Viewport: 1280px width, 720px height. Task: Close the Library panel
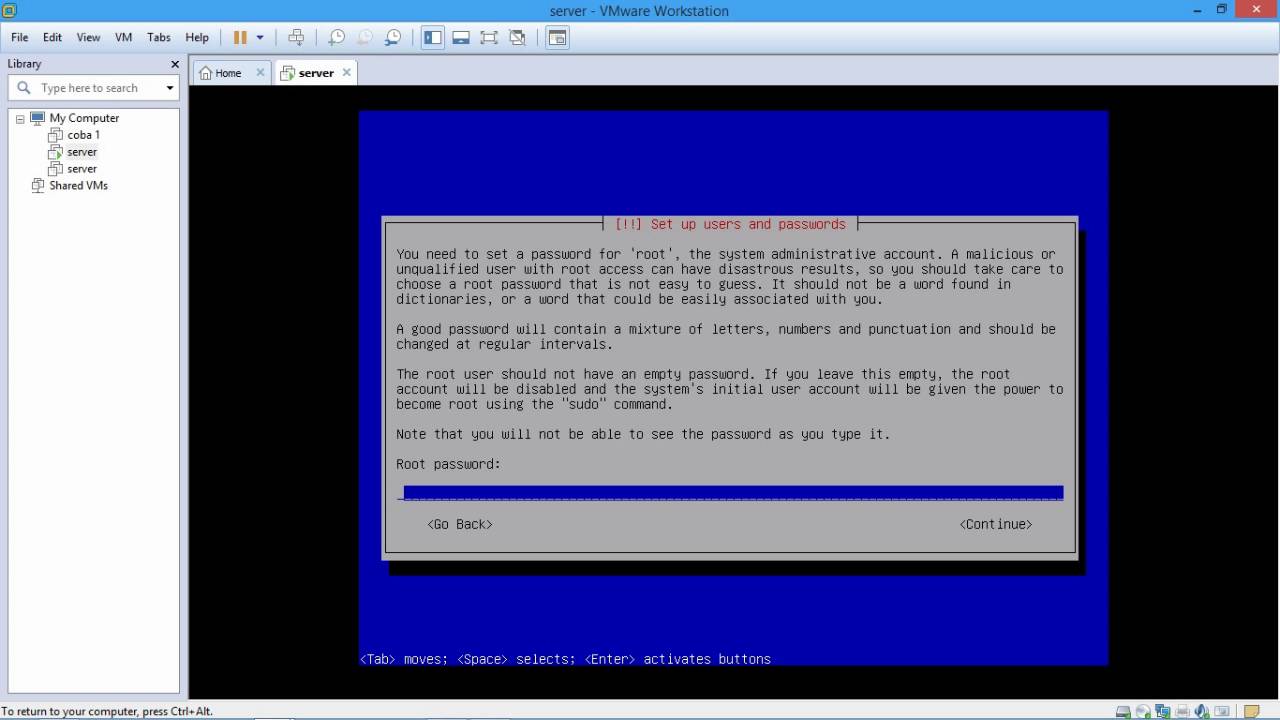(175, 64)
